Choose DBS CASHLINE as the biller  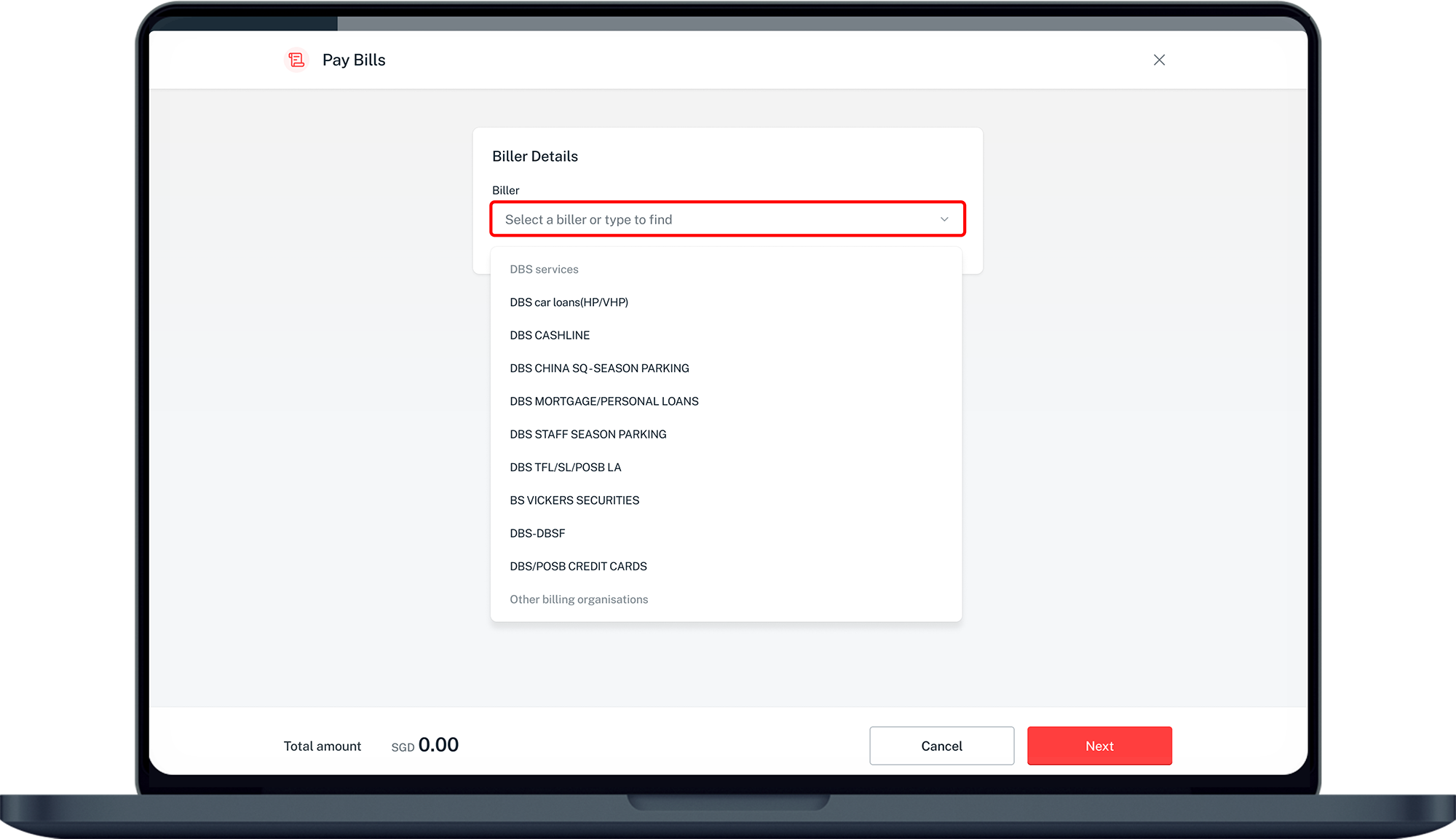(x=550, y=335)
